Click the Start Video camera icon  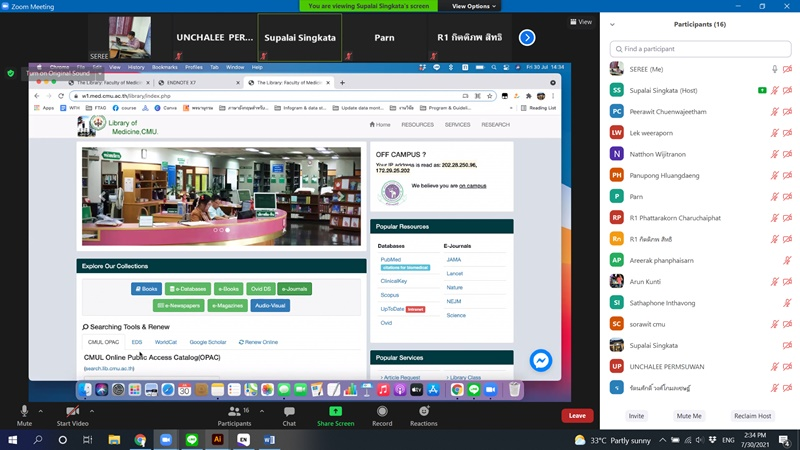pyautogui.click(x=72, y=411)
